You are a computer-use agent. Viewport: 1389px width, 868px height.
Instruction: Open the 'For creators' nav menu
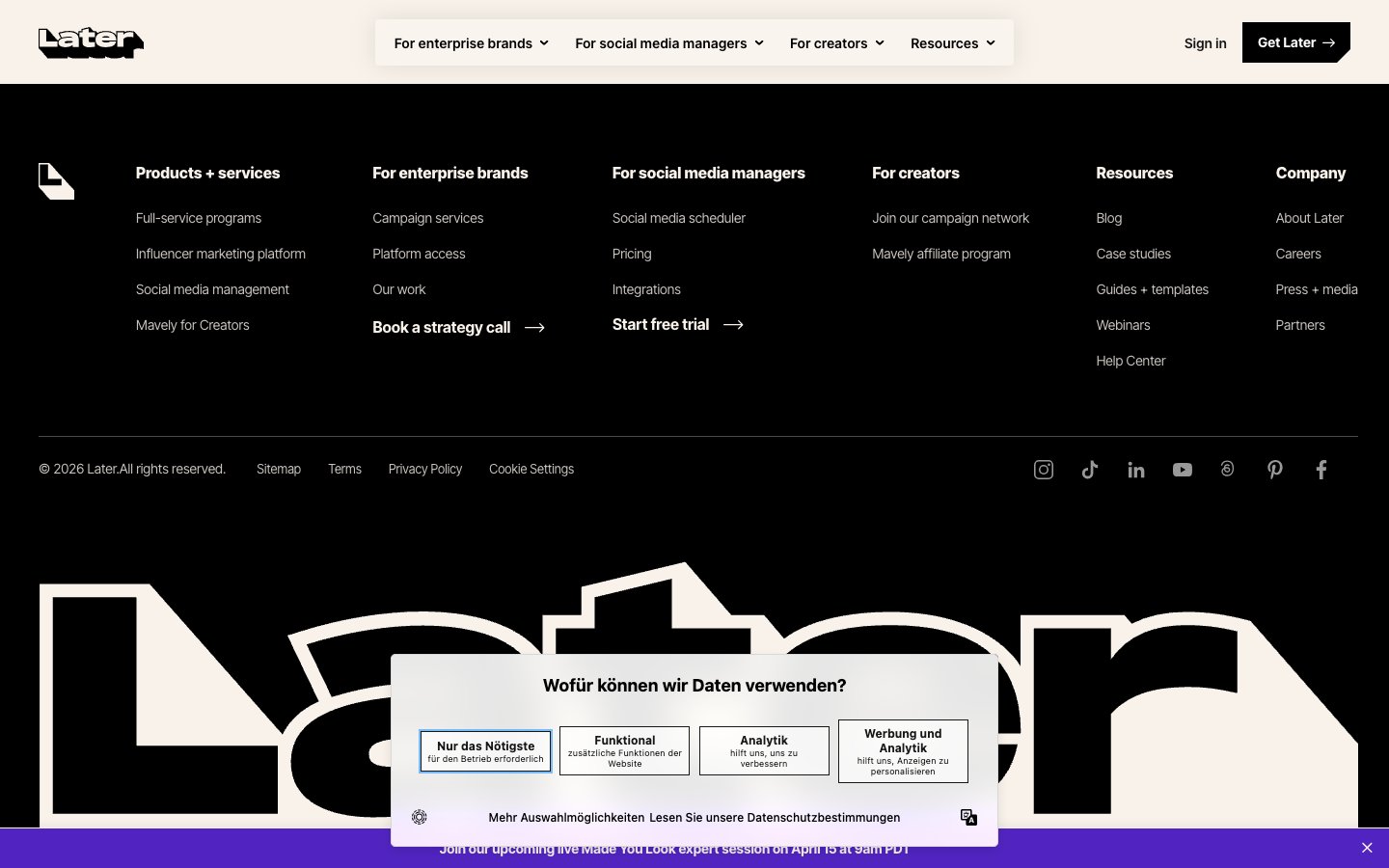point(836,43)
